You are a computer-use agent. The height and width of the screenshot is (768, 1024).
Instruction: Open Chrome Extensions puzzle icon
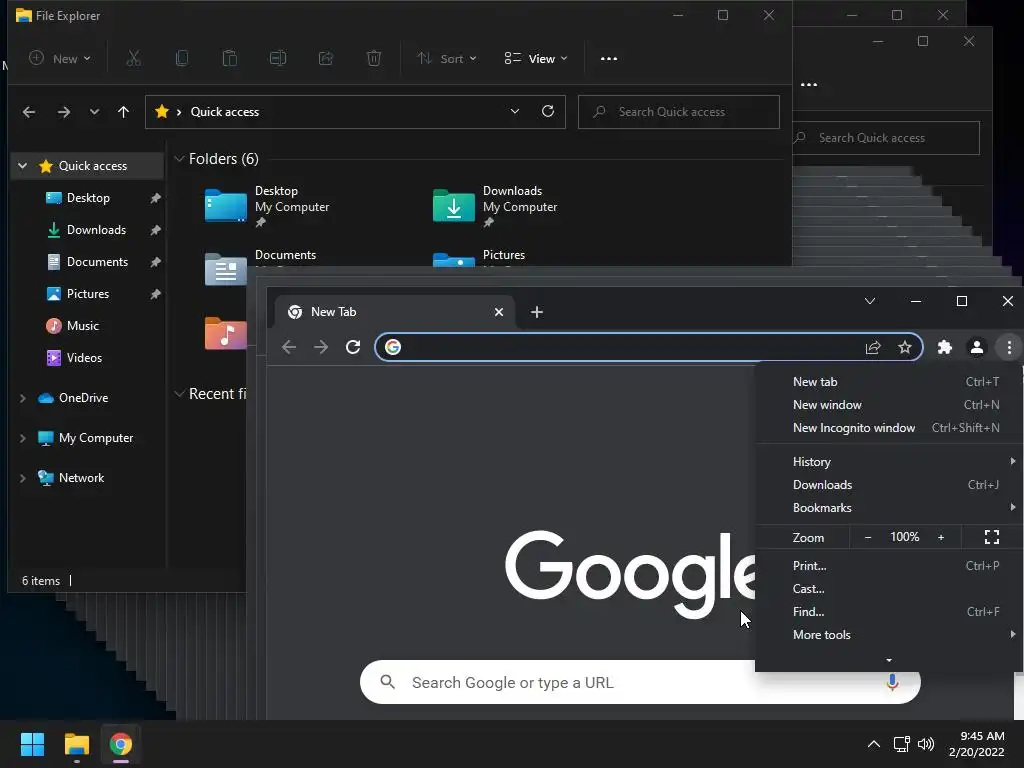pyautogui.click(x=944, y=347)
